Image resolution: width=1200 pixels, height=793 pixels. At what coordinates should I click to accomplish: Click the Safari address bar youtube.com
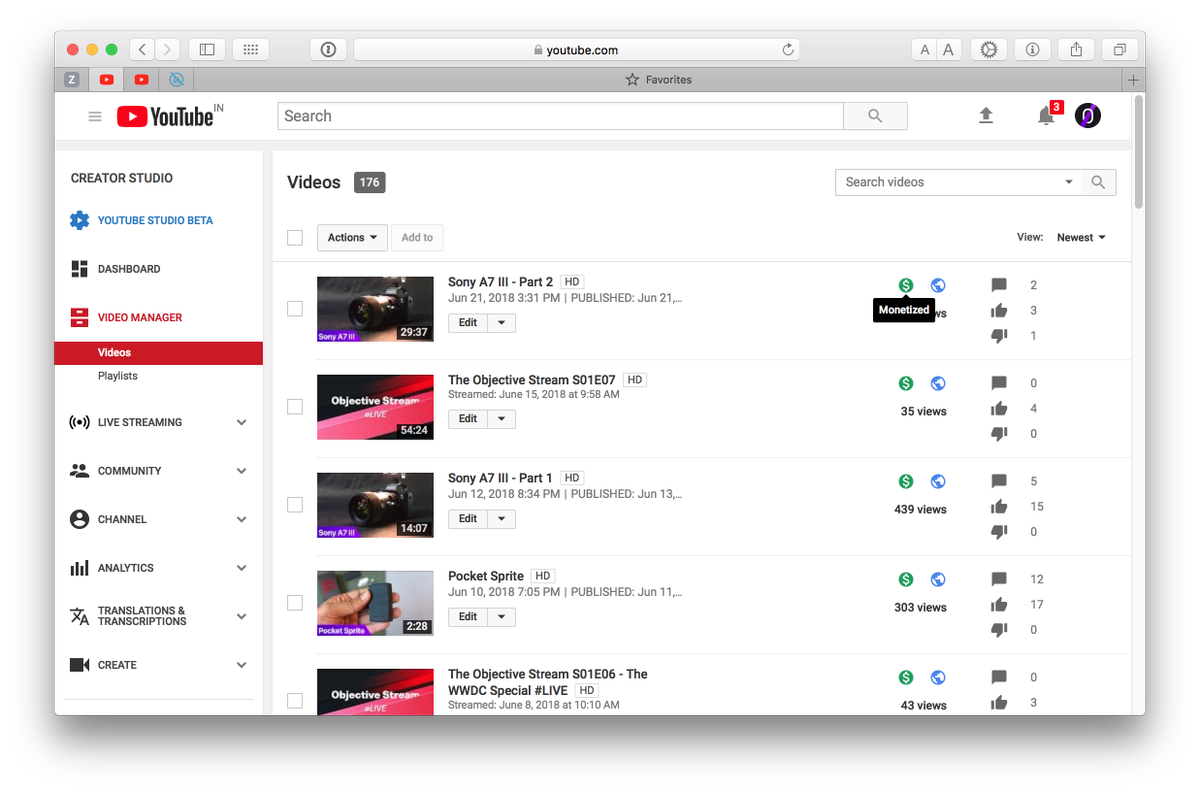(576, 50)
